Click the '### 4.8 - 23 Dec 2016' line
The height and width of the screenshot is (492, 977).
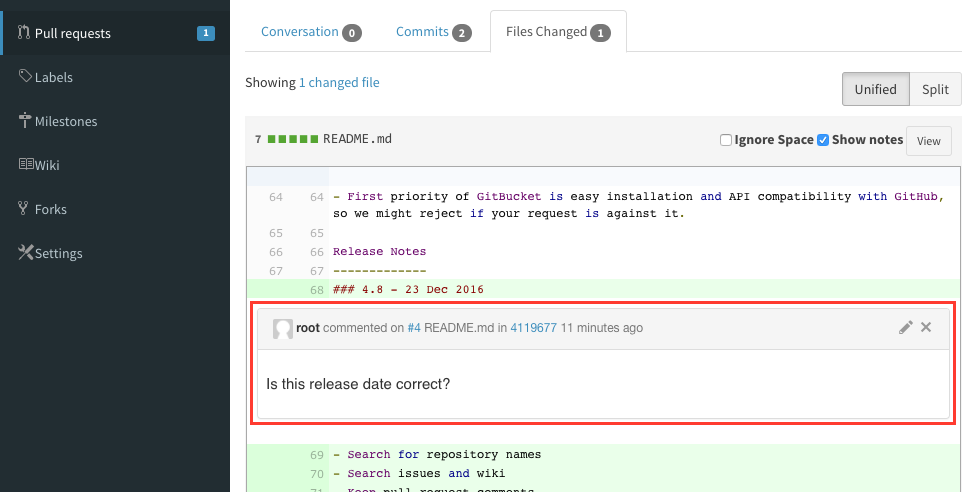[408, 290]
